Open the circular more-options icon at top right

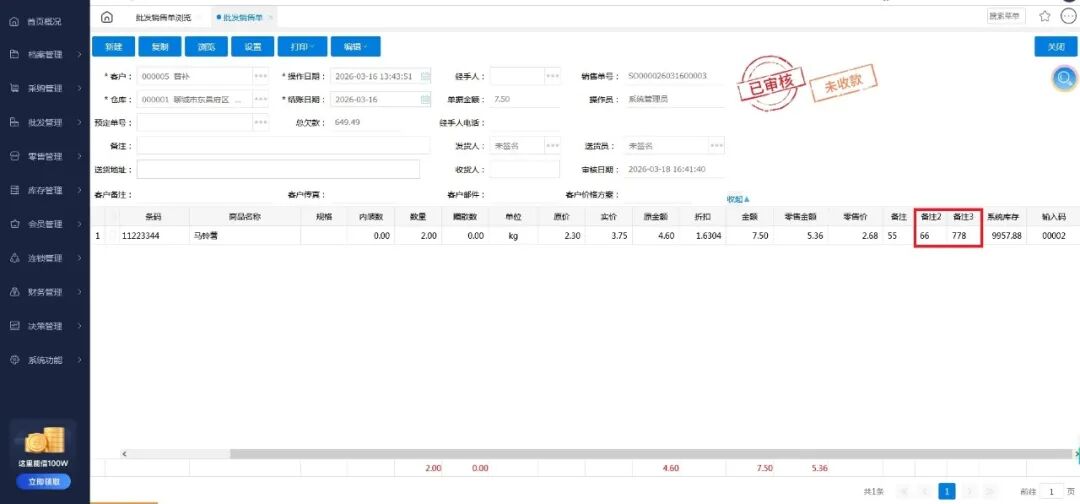coord(1068,16)
